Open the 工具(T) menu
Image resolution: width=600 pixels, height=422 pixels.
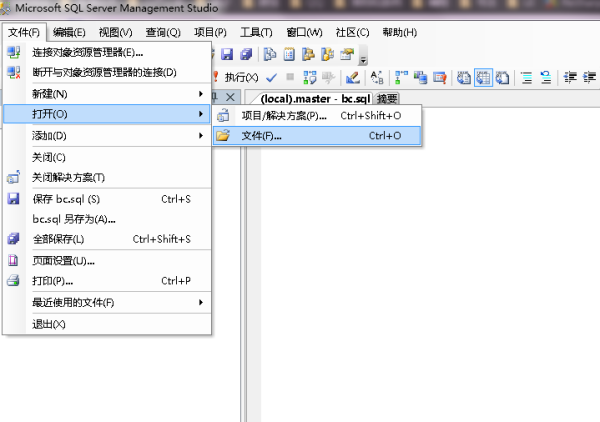tap(256, 33)
